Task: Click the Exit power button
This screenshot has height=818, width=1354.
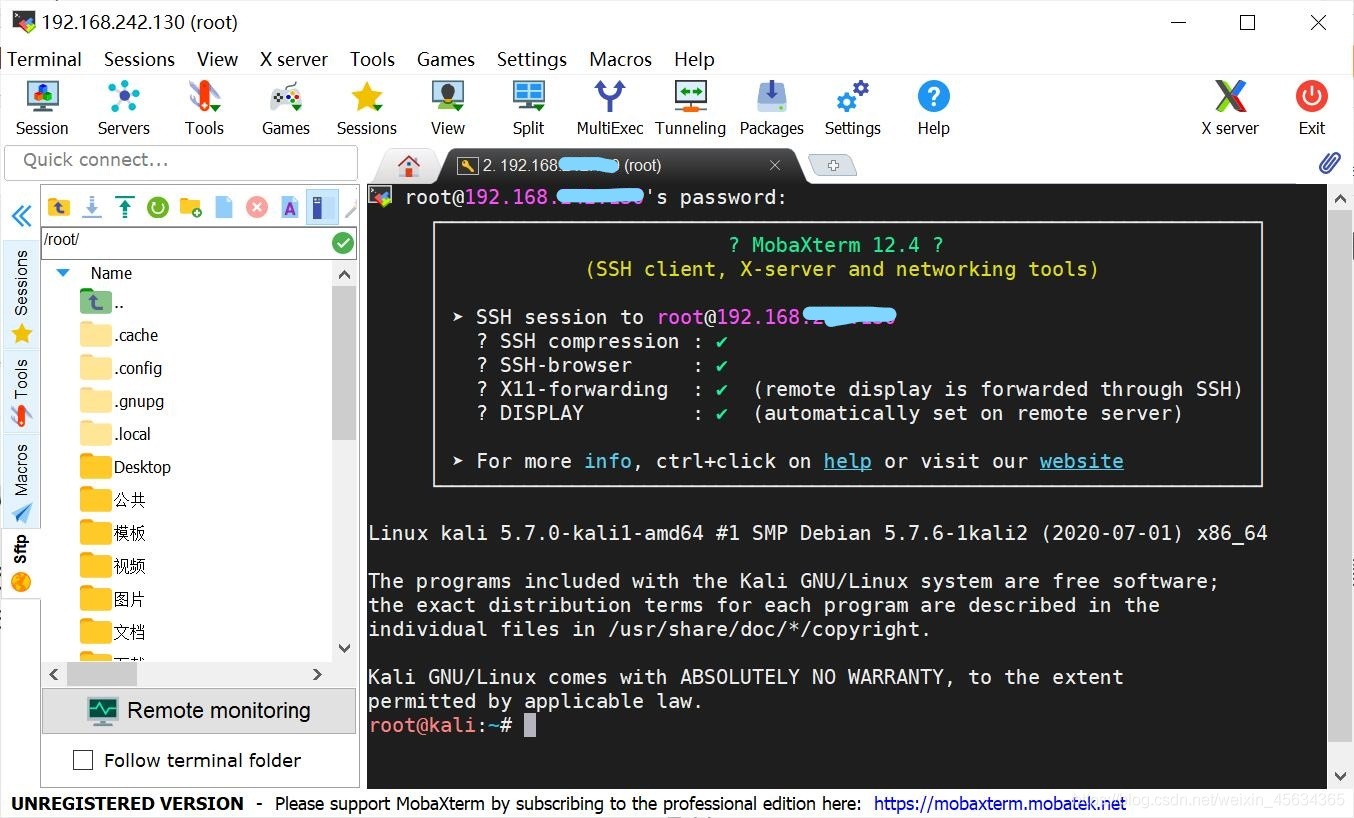Action: [1311, 108]
